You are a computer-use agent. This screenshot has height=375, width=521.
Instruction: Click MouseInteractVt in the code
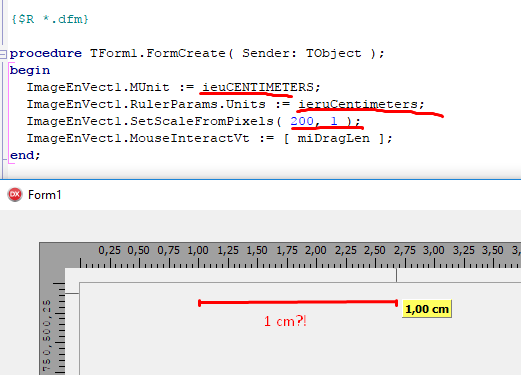[189, 138]
